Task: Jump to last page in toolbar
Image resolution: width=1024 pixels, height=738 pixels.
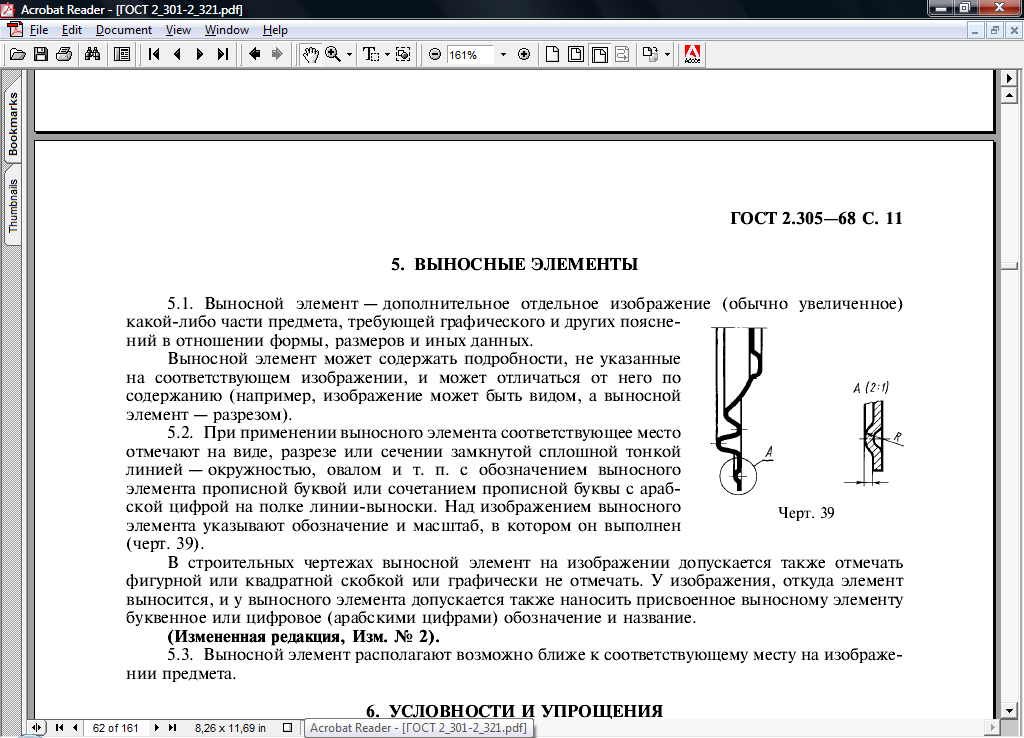Action: click(x=223, y=54)
